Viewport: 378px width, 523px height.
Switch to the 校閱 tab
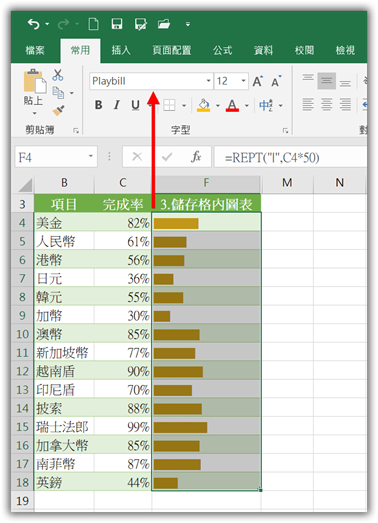tap(304, 50)
